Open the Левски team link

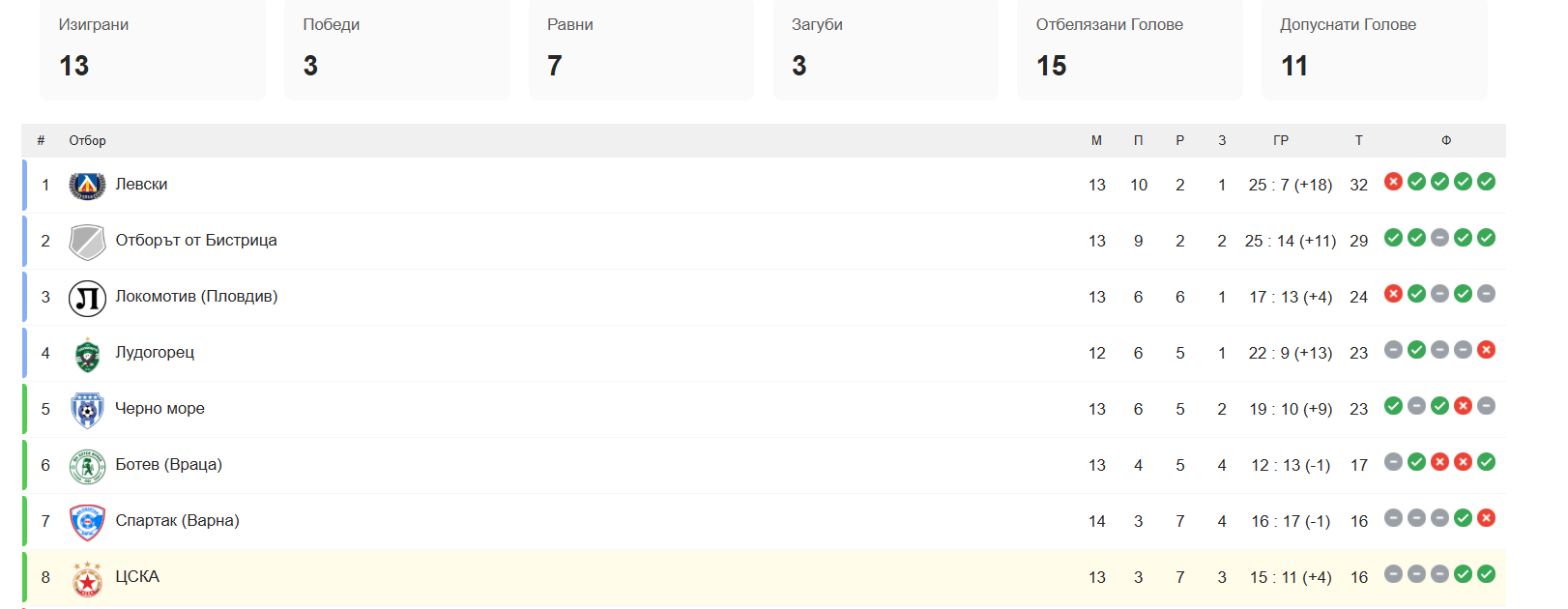click(141, 185)
